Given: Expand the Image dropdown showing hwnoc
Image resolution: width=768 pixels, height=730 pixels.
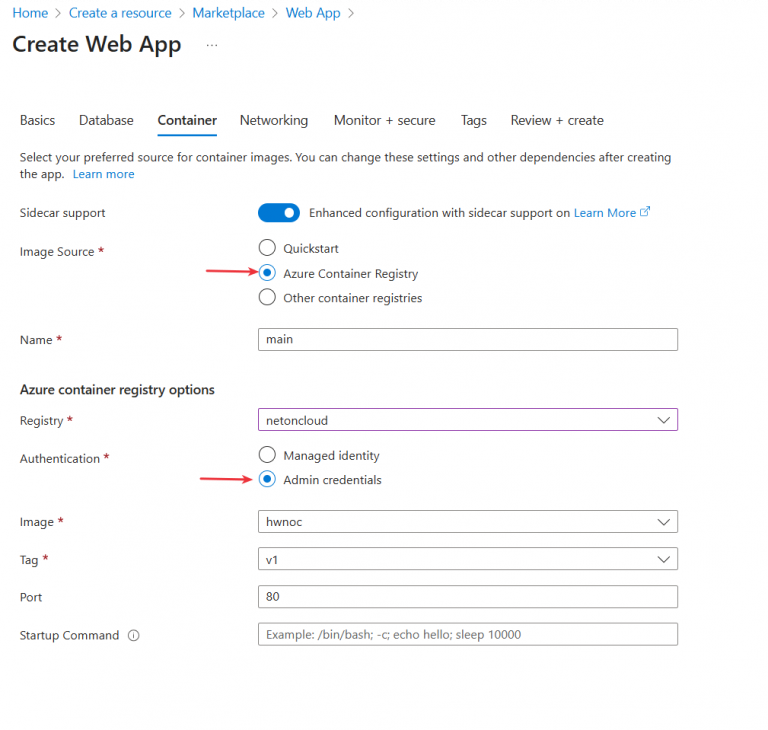Looking at the screenshot, I should (x=468, y=522).
